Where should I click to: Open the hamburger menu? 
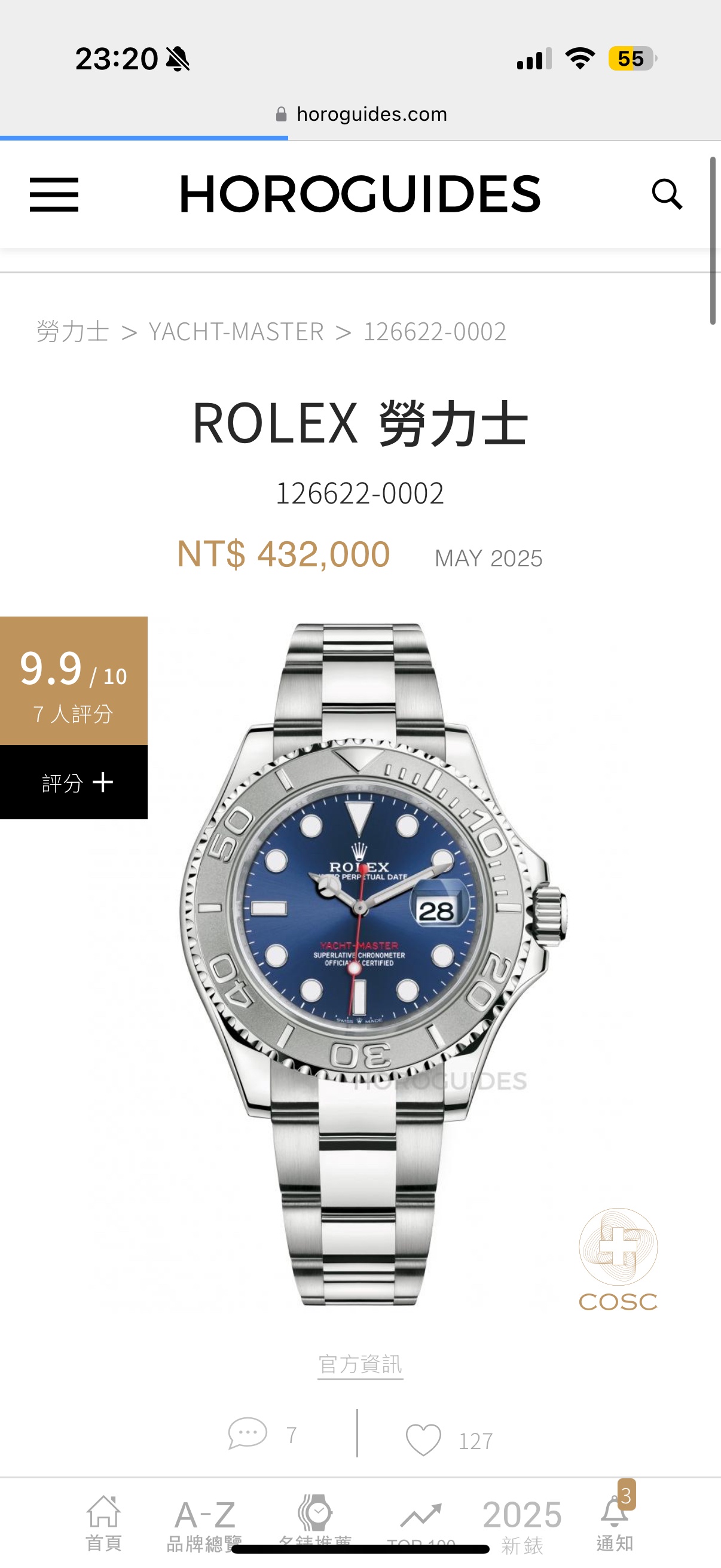tap(54, 195)
